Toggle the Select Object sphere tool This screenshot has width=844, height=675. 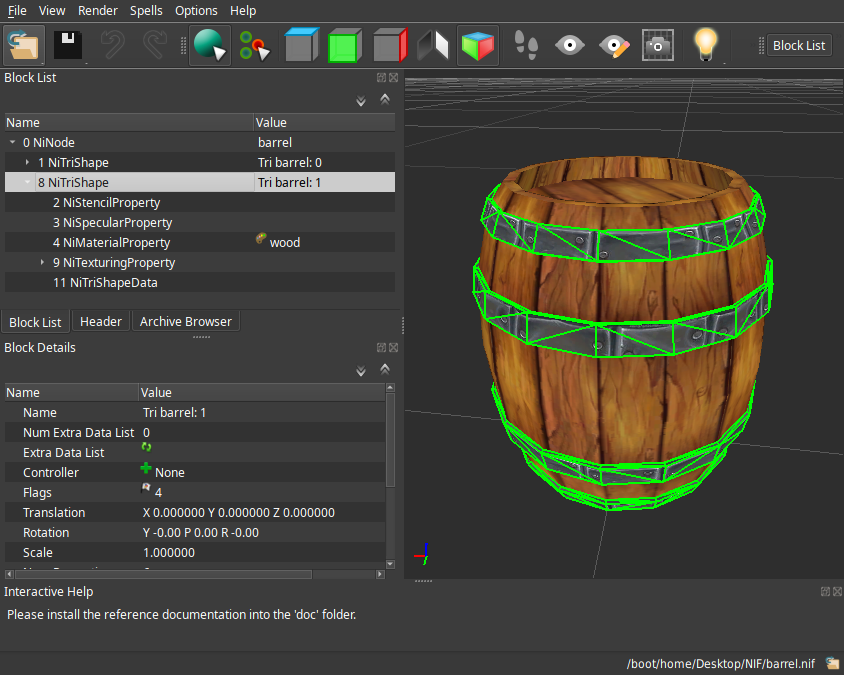click(x=210, y=45)
